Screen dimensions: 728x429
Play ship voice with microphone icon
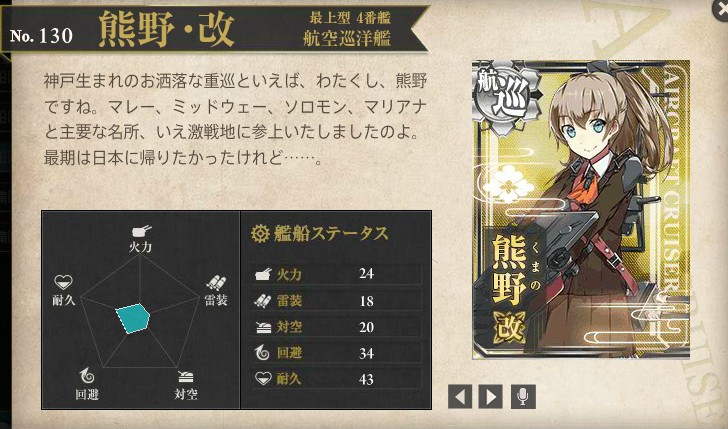point(523,397)
